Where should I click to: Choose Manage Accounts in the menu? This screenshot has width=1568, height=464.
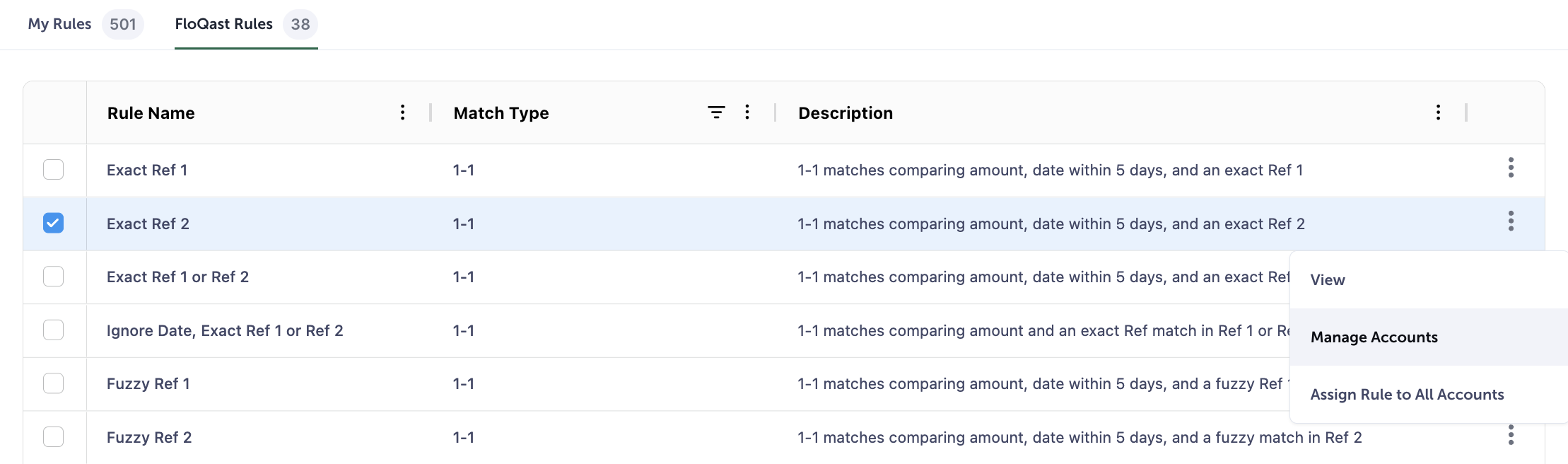tap(1429, 337)
